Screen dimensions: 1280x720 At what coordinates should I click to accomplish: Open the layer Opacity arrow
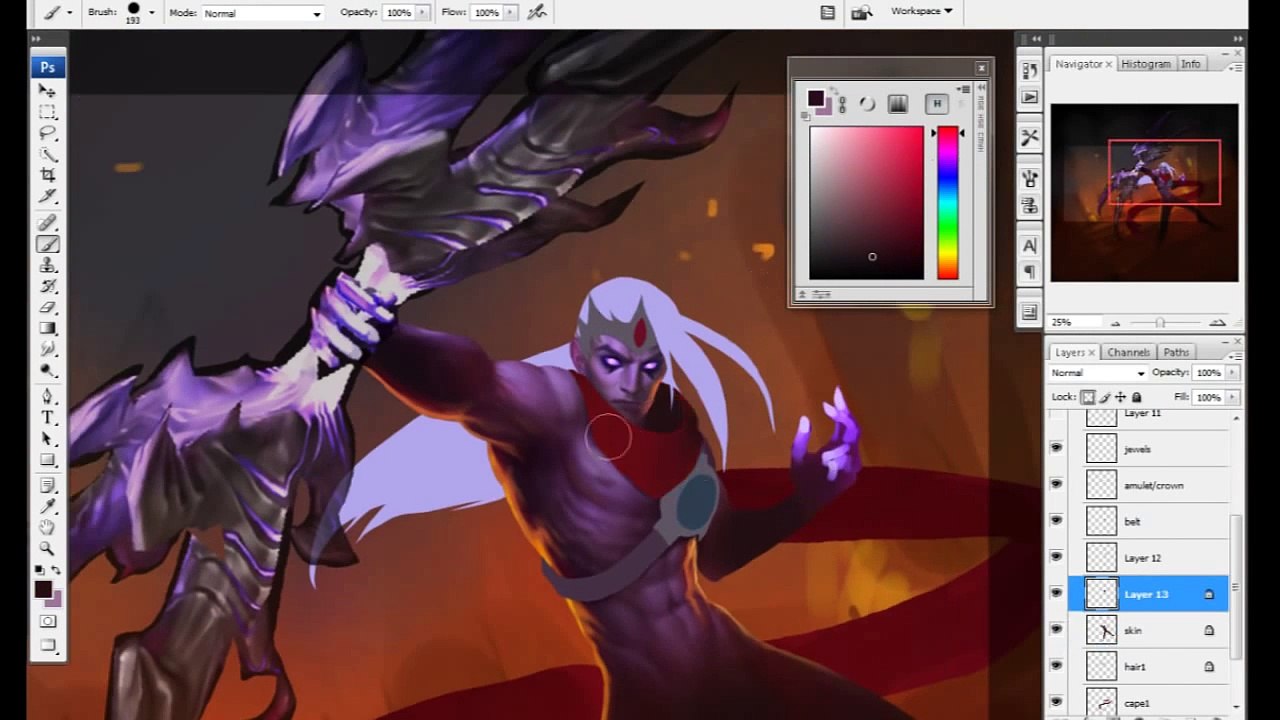[1232, 373]
